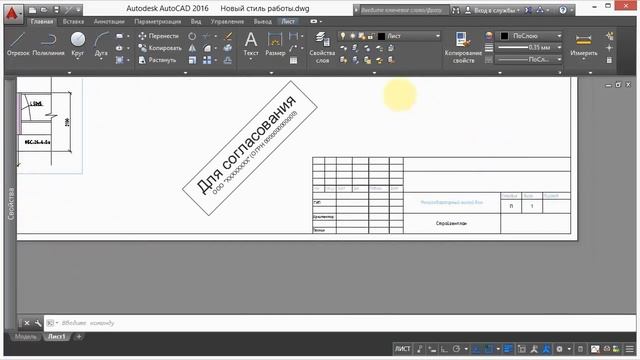Switch to the Модель layout tab
640x360 pixels.
tap(25, 337)
